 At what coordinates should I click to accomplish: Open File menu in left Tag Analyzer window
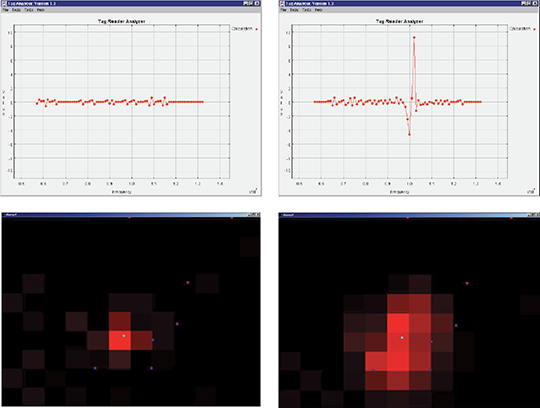[6, 10]
